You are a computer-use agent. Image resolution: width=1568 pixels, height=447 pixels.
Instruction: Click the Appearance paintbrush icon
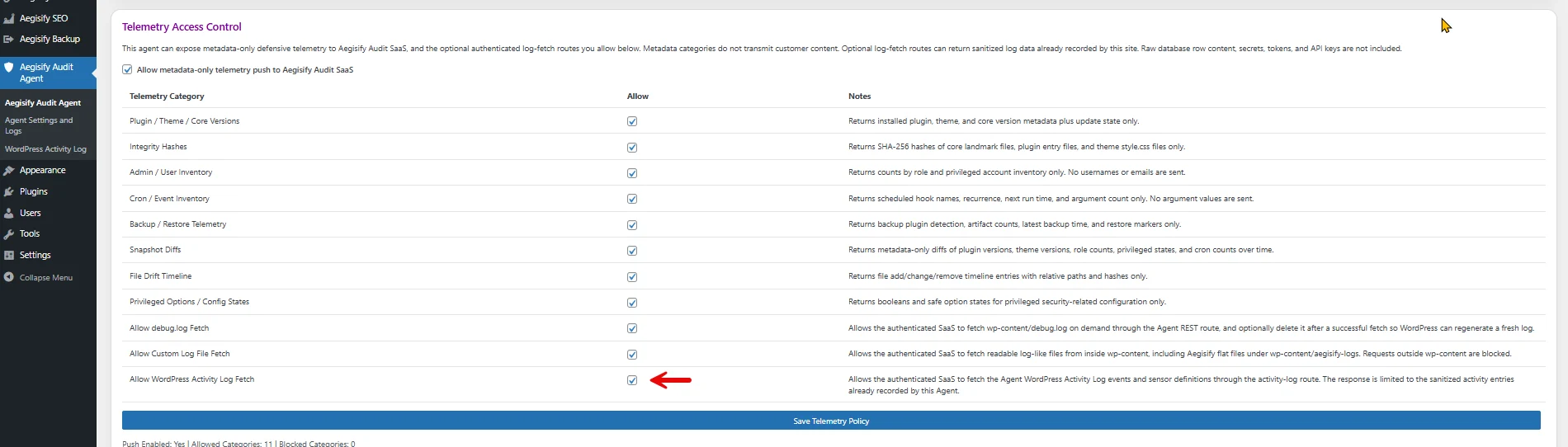[9, 171]
